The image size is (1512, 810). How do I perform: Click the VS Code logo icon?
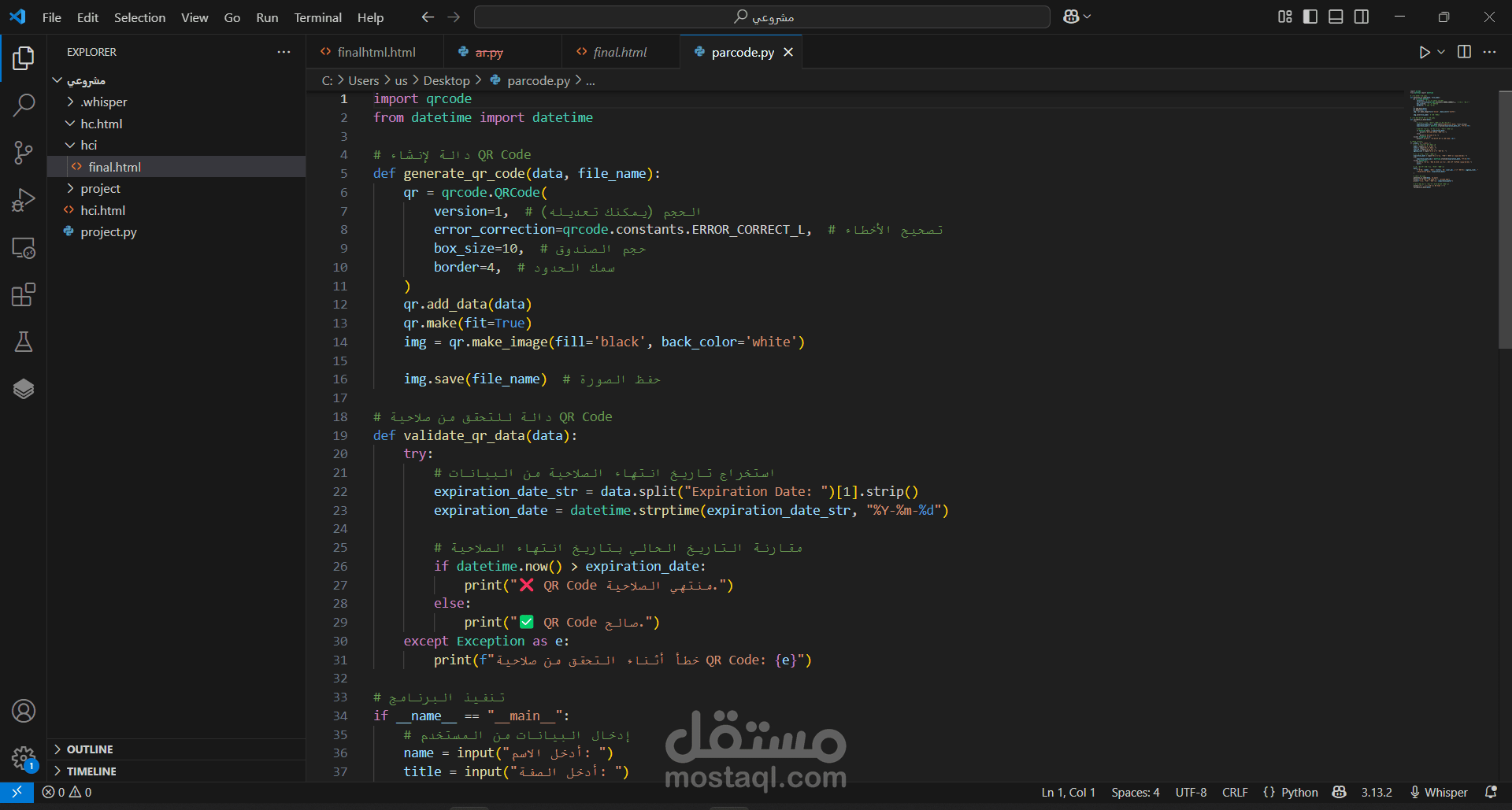click(x=17, y=17)
